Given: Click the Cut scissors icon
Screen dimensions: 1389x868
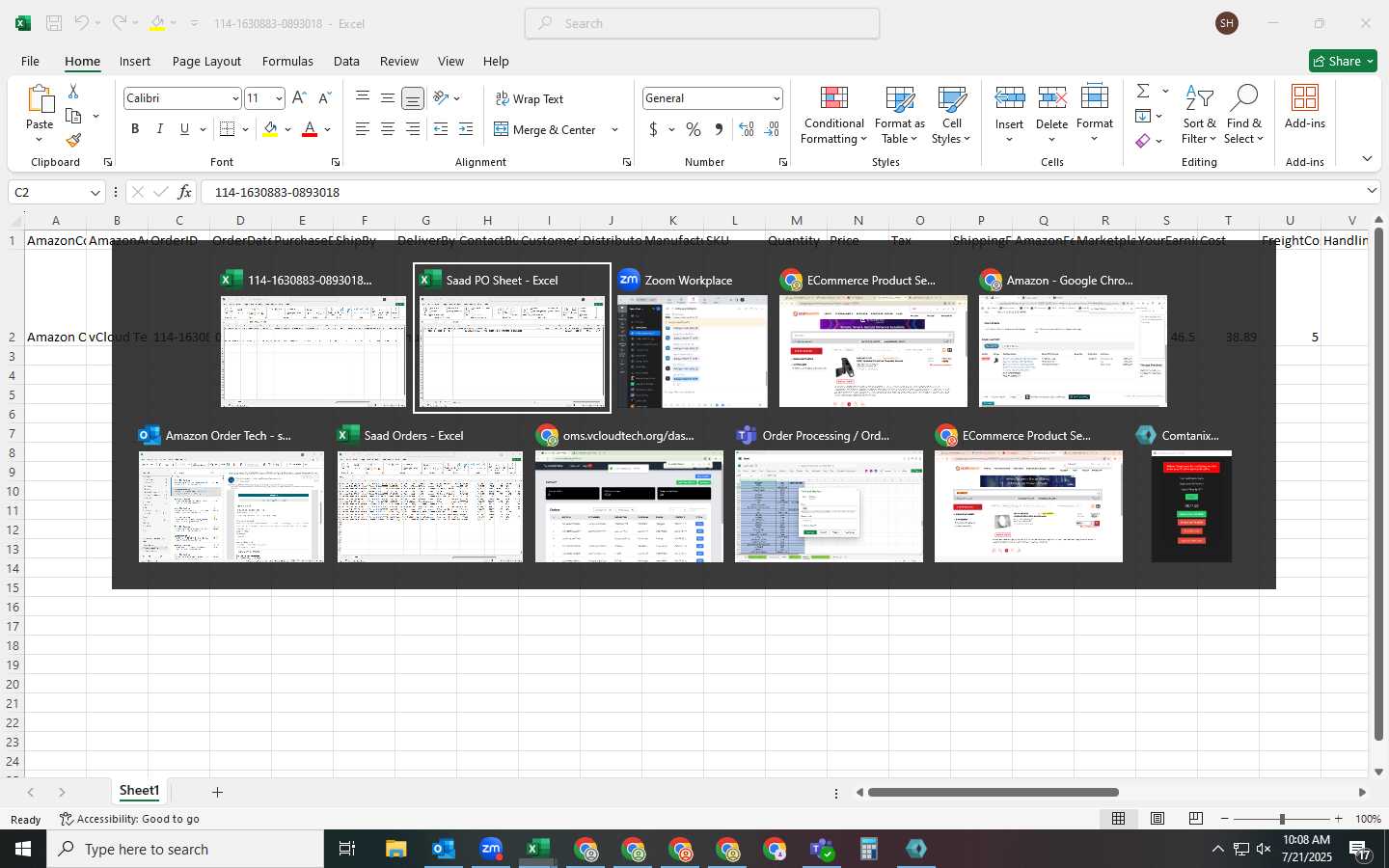Looking at the screenshot, I should pyautogui.click(x=73, y=91).
